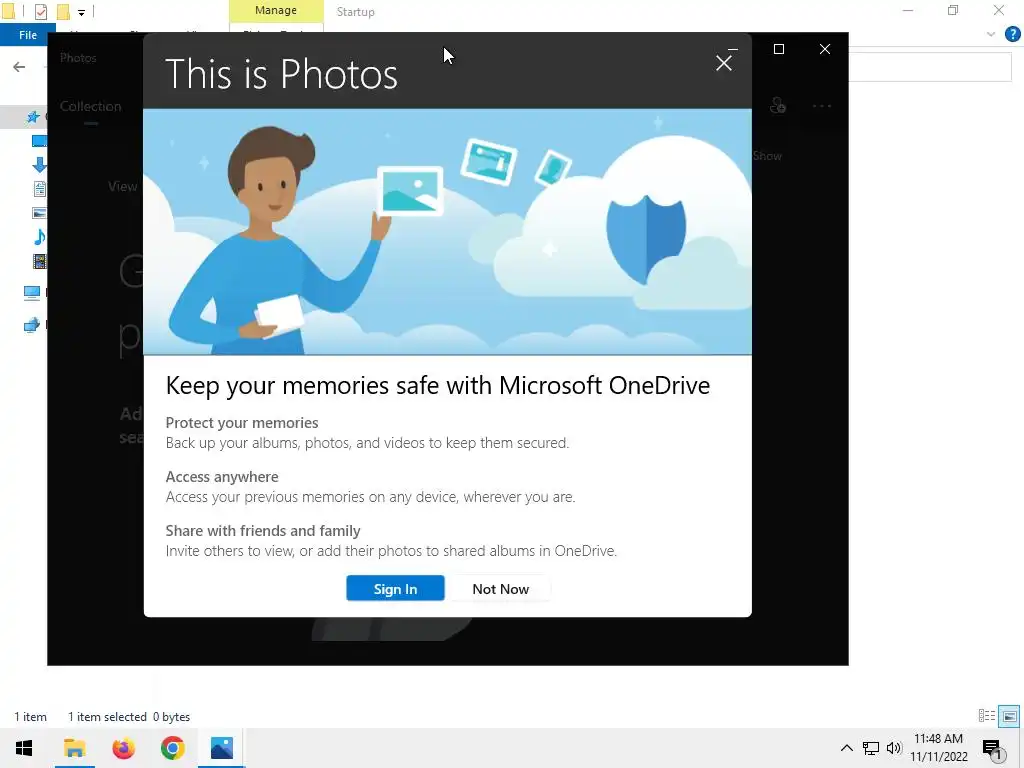Viewport: 1024px width, 768px height.
Task: Close the Photos app window
Action: pyautogui.click(x=825, y=49)
